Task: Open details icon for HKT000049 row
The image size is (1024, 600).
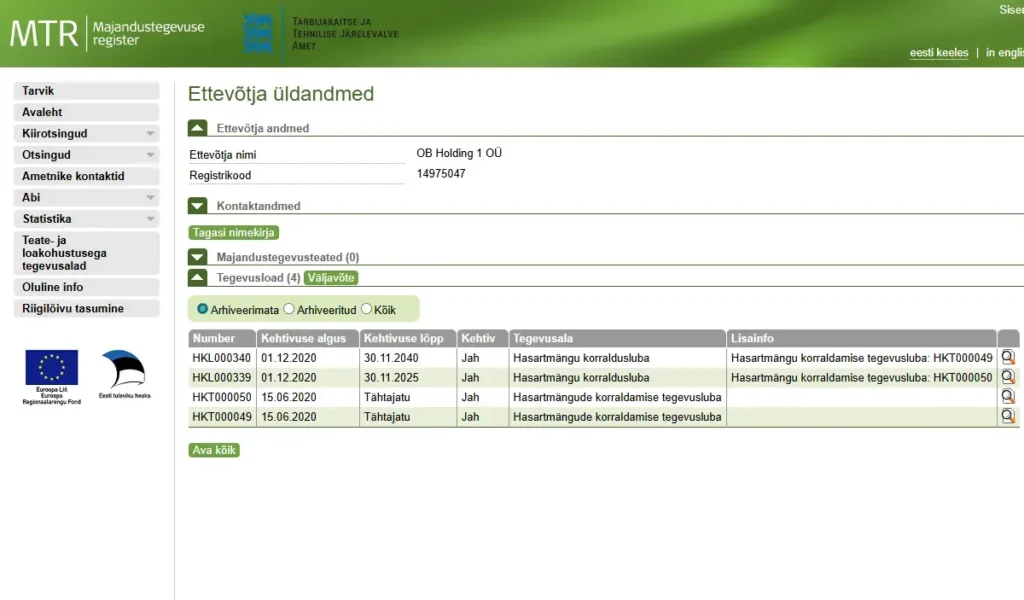Action: pos(1008,416)
